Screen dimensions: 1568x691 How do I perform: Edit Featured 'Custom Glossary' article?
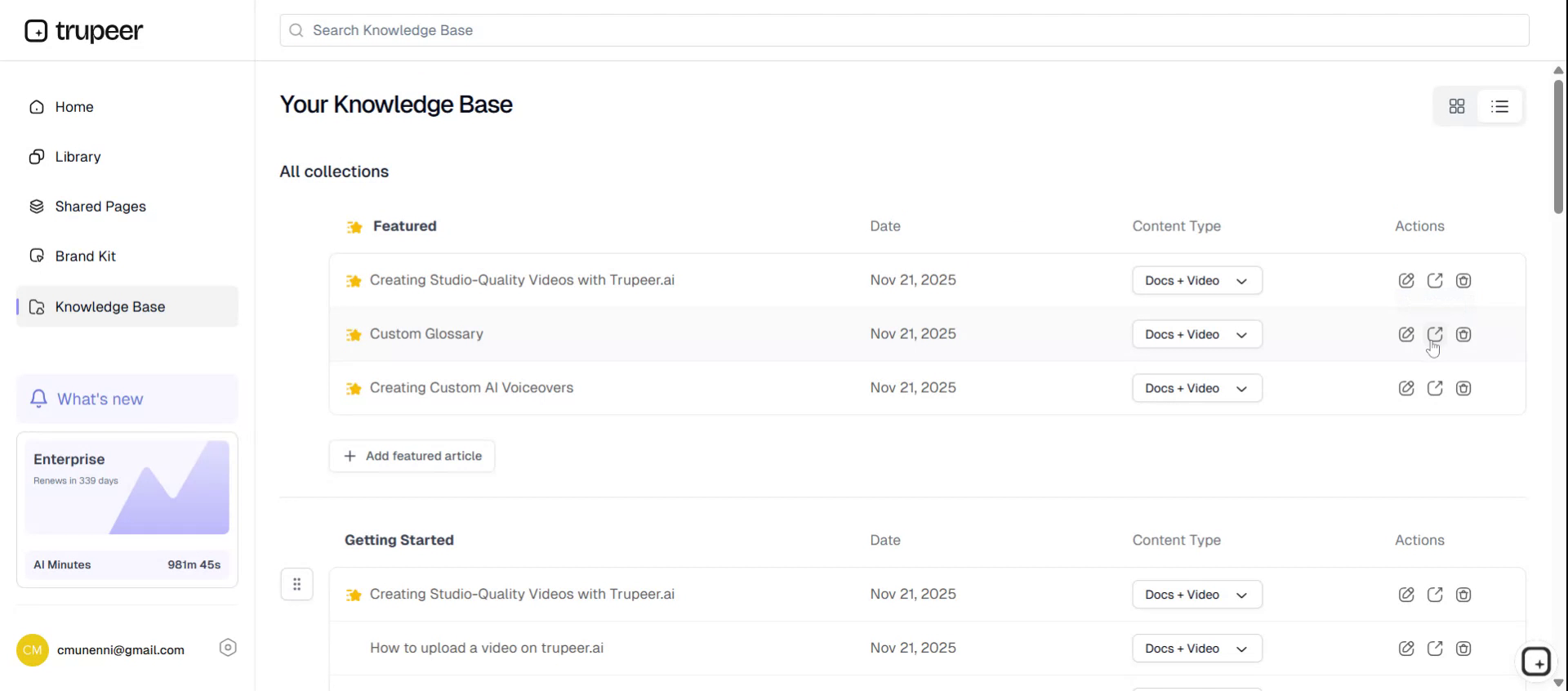coord(1406,334)
